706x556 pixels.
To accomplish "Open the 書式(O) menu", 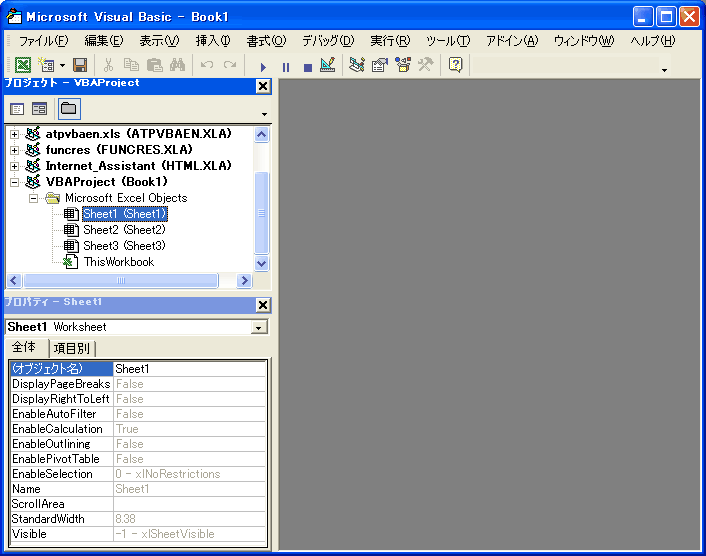I will pos(266,41).
